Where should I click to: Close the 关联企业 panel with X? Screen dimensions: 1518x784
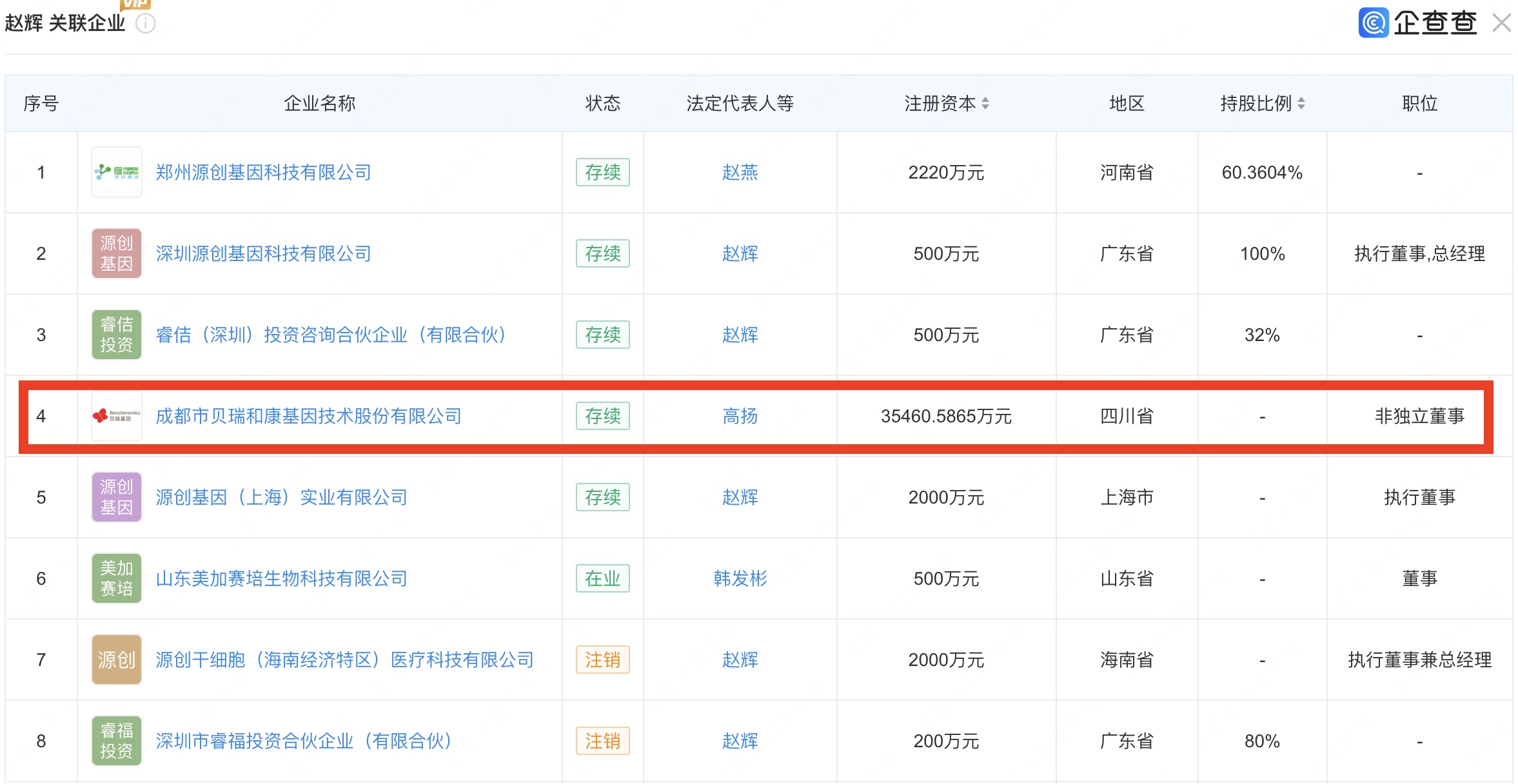pos(1501,23)
